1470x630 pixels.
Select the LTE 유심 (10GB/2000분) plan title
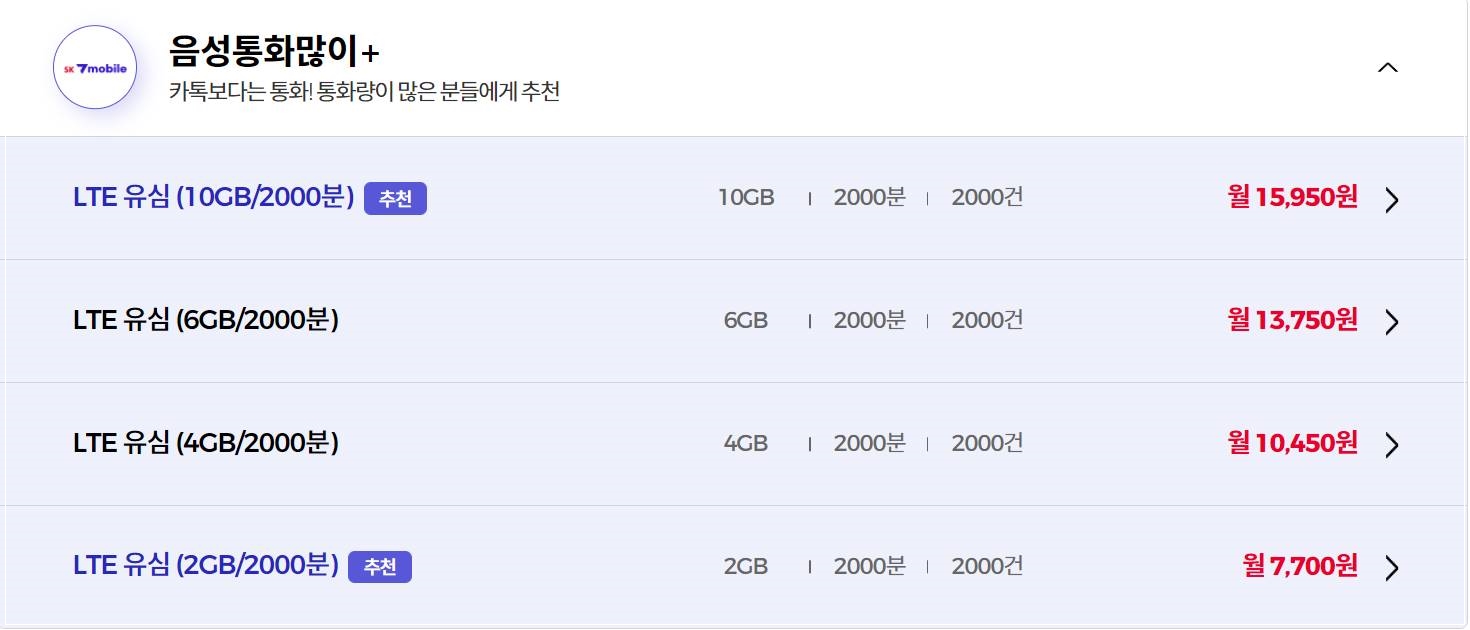click(x=214, y=198)
